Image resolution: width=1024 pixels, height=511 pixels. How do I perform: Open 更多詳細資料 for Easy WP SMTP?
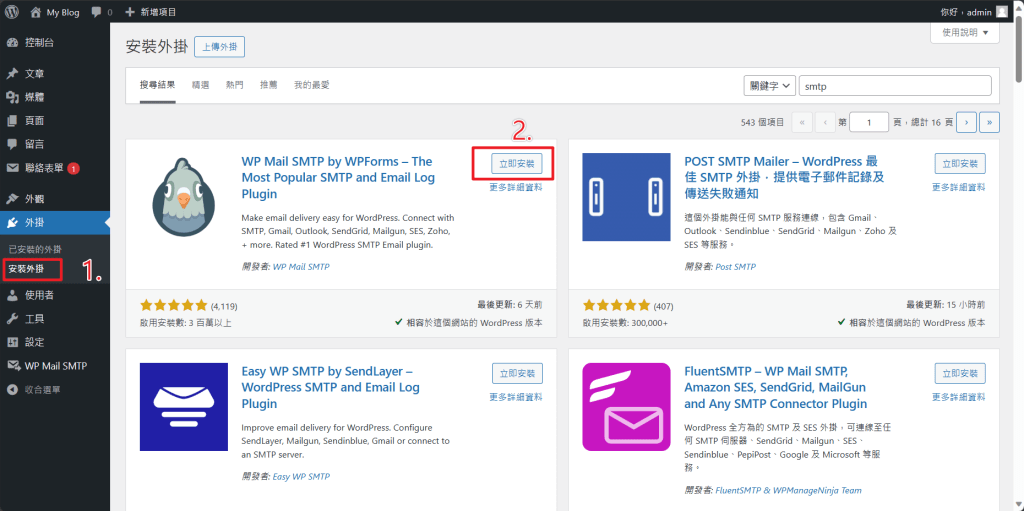pos(516,397)
